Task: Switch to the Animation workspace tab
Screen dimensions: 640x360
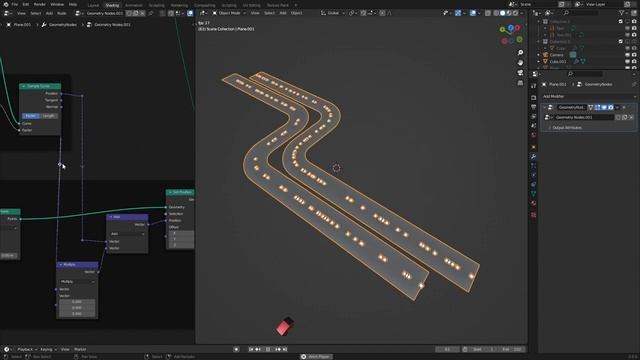Action: (x=133, y=5)
